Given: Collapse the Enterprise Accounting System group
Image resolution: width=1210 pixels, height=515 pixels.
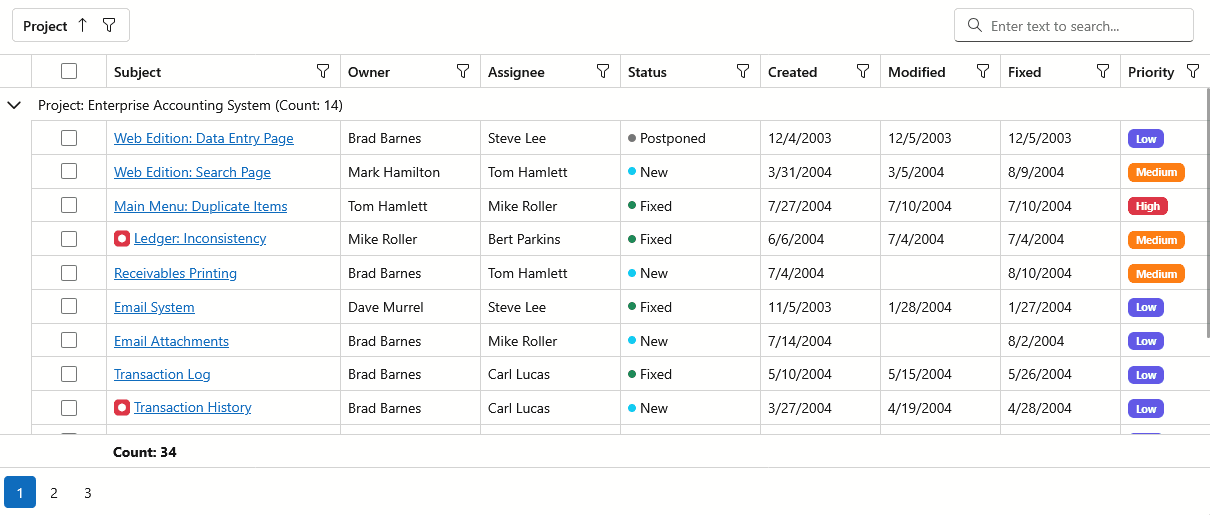Looking at the screenshot, I should click(x=14, y=105).
